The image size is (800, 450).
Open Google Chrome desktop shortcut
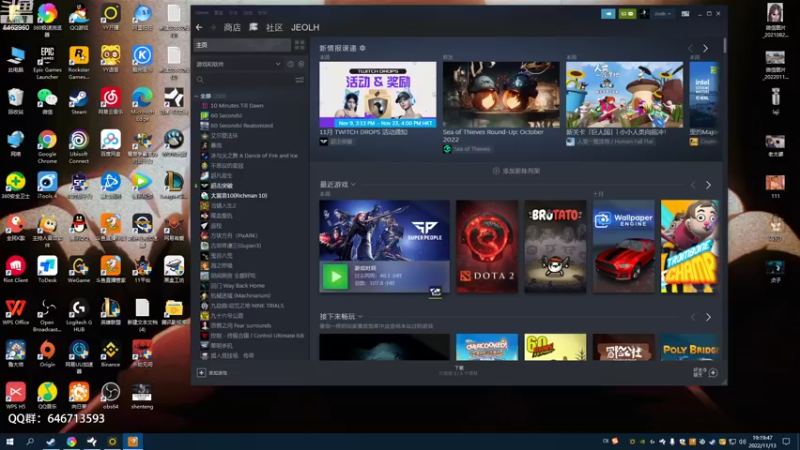pyautogui.click(x=47, y=147)
